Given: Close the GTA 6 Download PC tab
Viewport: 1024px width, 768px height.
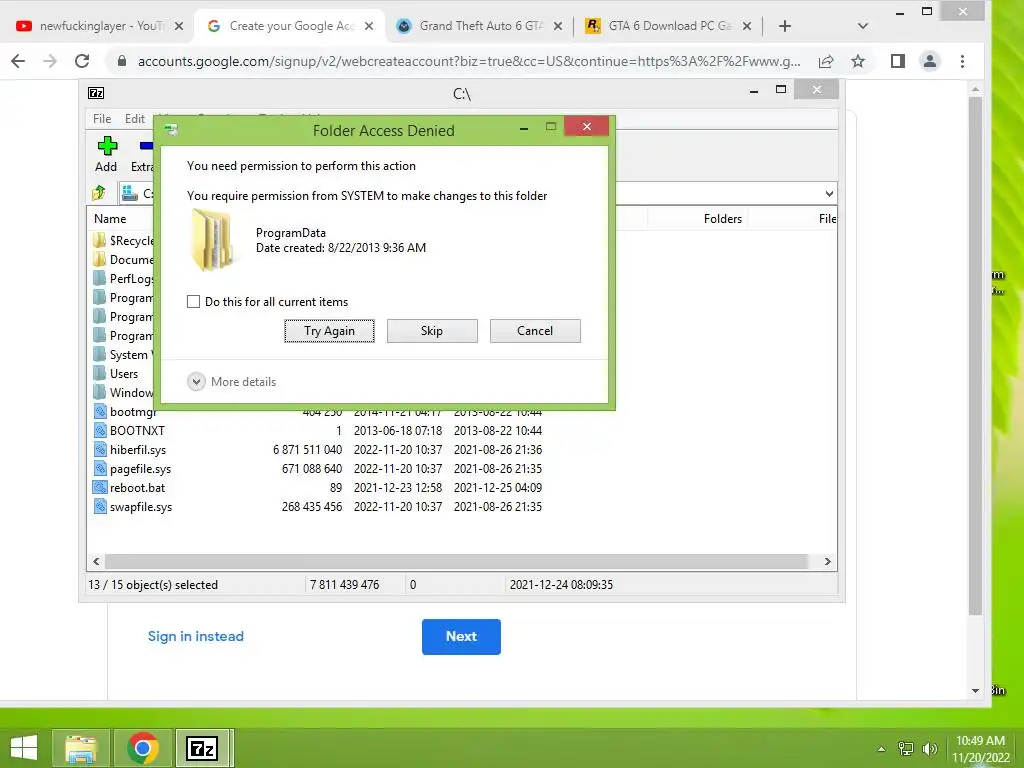Looking at the screenshot, I should click(x=747, y=26).
